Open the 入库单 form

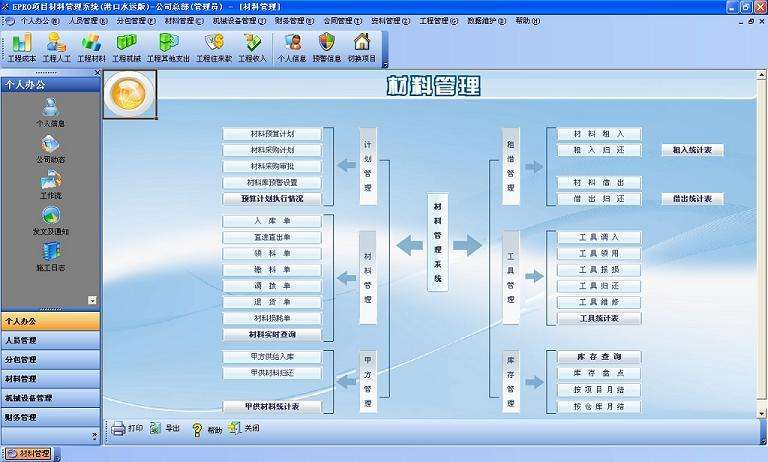272,221
